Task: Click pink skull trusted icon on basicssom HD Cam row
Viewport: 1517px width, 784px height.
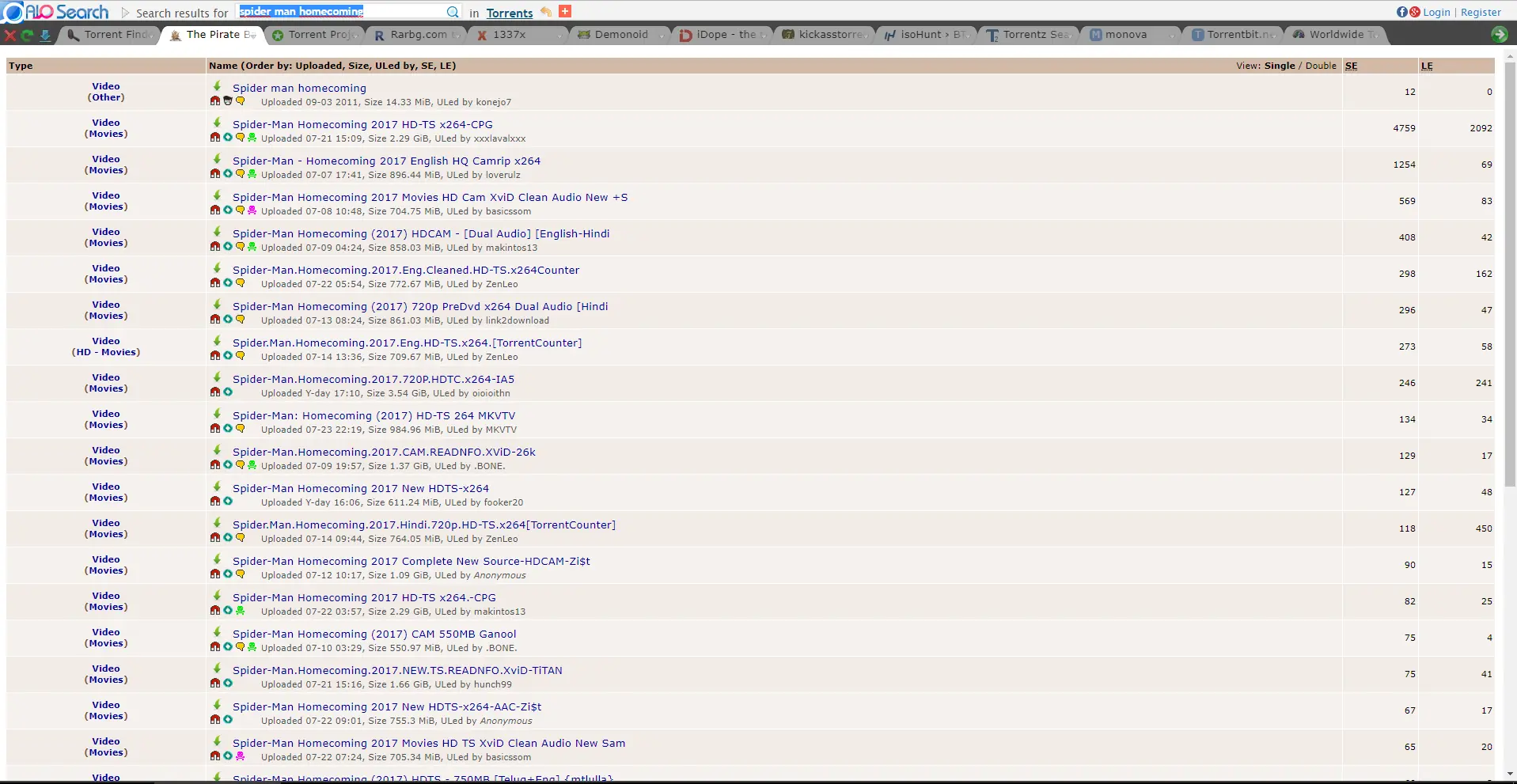Action: pyautogui.click(x=252, y=210)
